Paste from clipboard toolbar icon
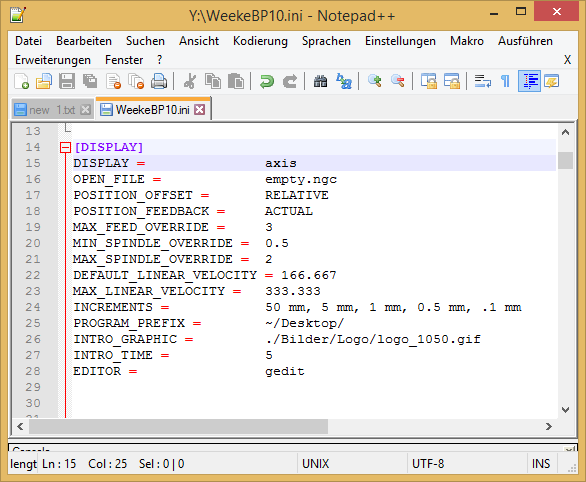The width and height of the screenshot is (586, 482). click(x=236, y=81)
